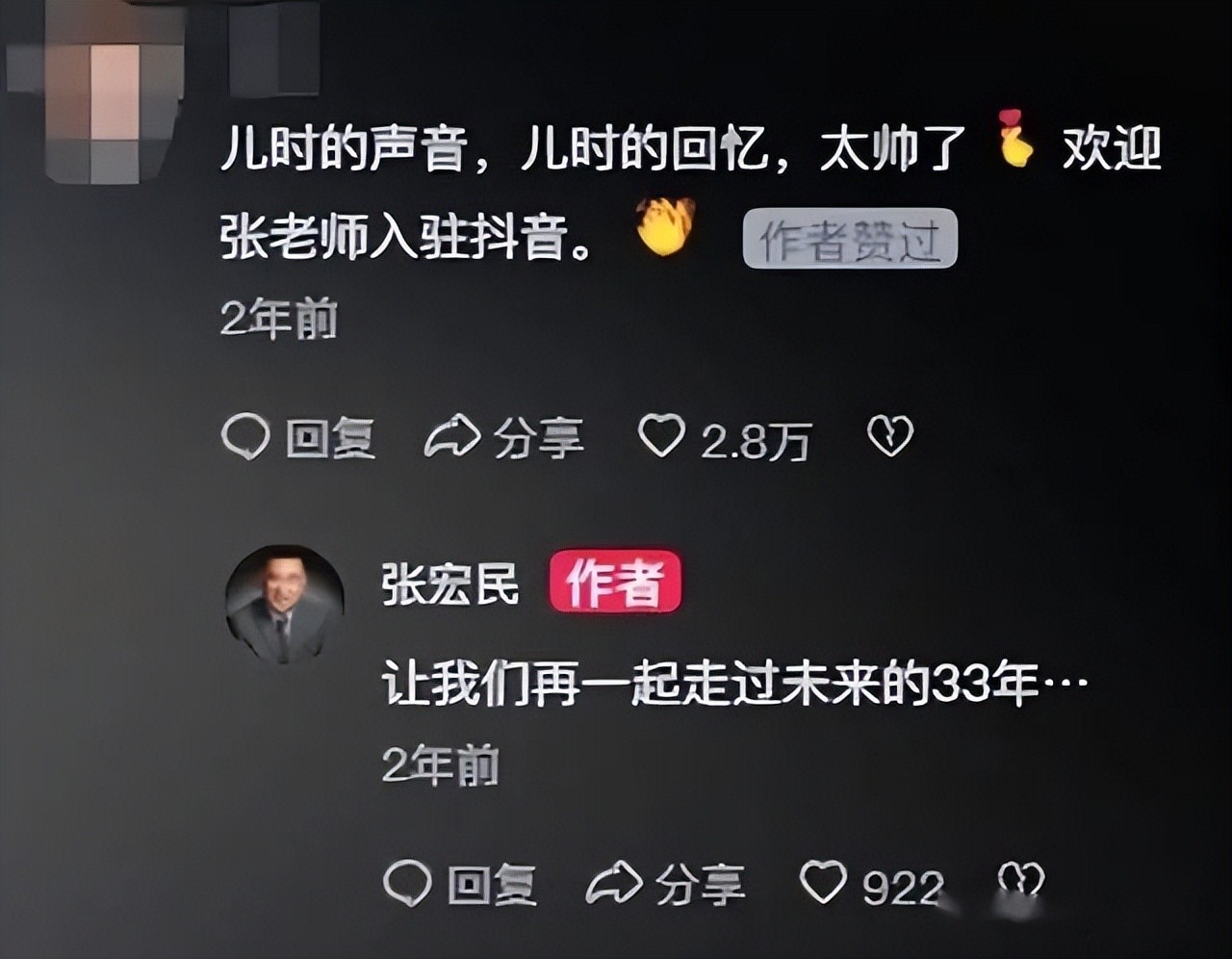Click the 作者赞过 tag
The height and width of the screenshot is (959, 1232).
[850, 239]
